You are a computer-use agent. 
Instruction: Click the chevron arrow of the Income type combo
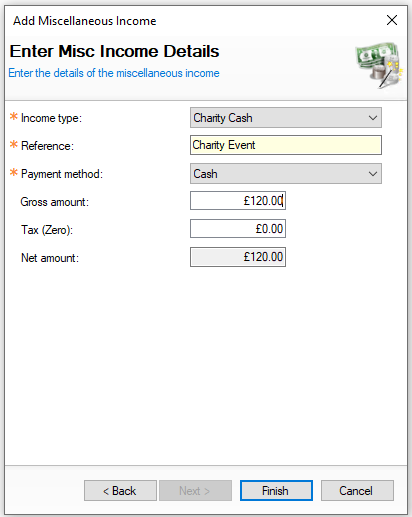(373, 118)
